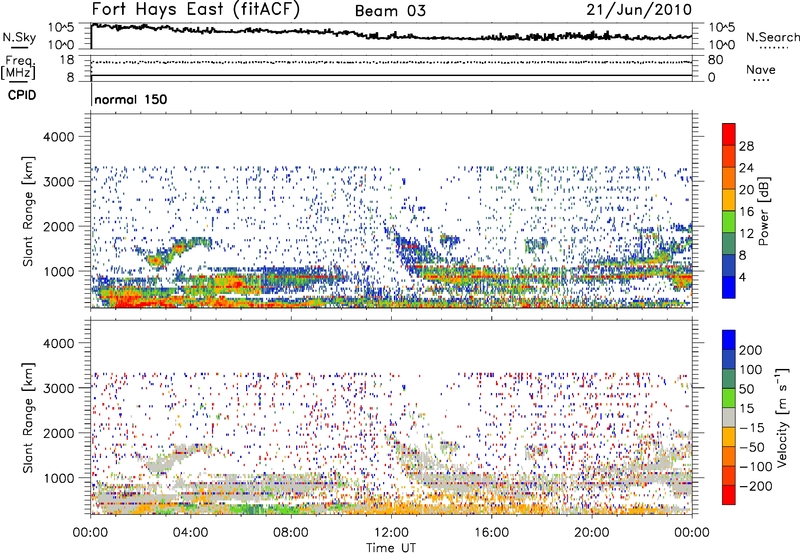Click the '3000' tick on velocity panel axis
The width and height of the screenshot is (800, 554).
[x=58, y=388]
